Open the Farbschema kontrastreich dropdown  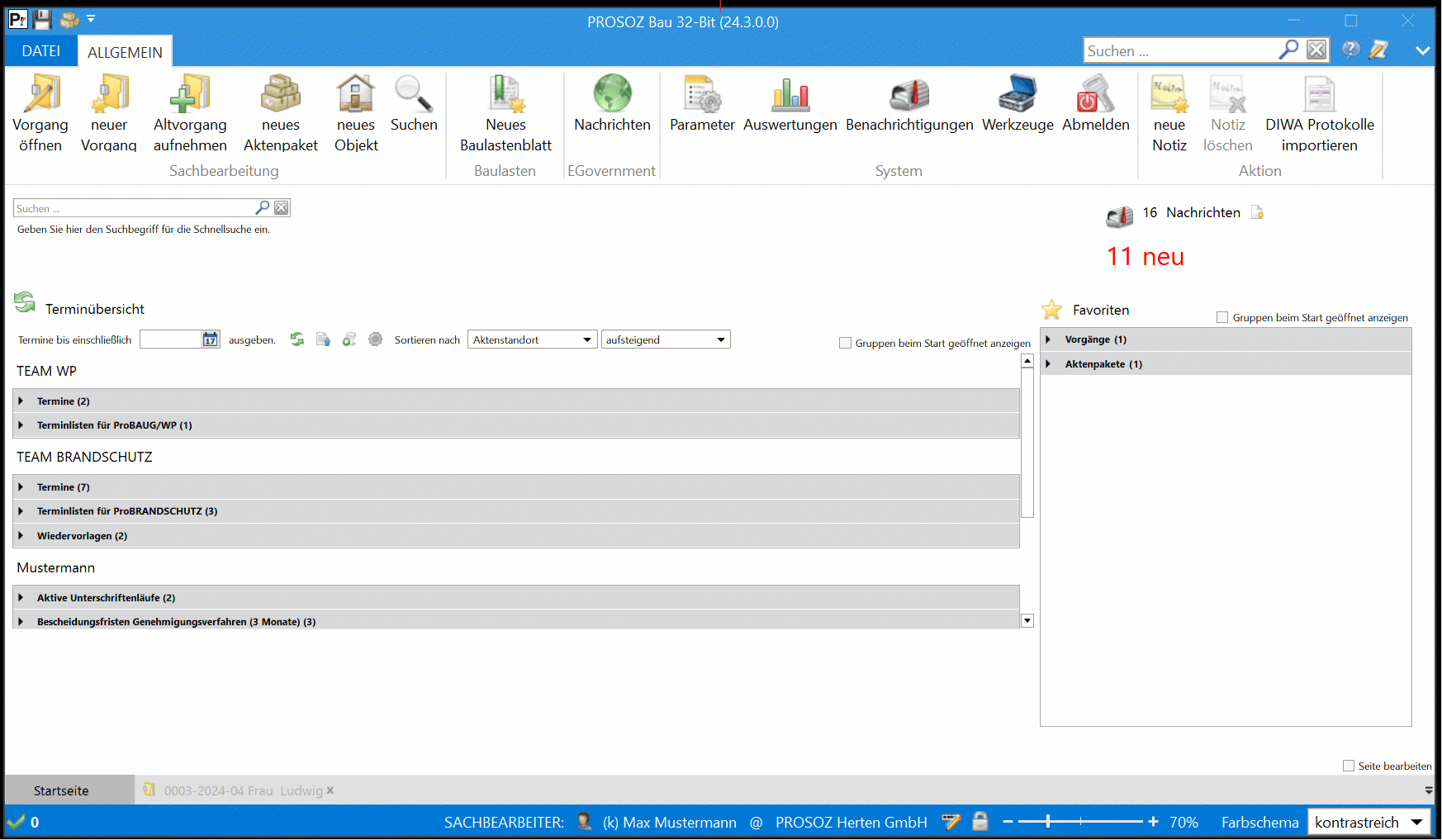1369,823
